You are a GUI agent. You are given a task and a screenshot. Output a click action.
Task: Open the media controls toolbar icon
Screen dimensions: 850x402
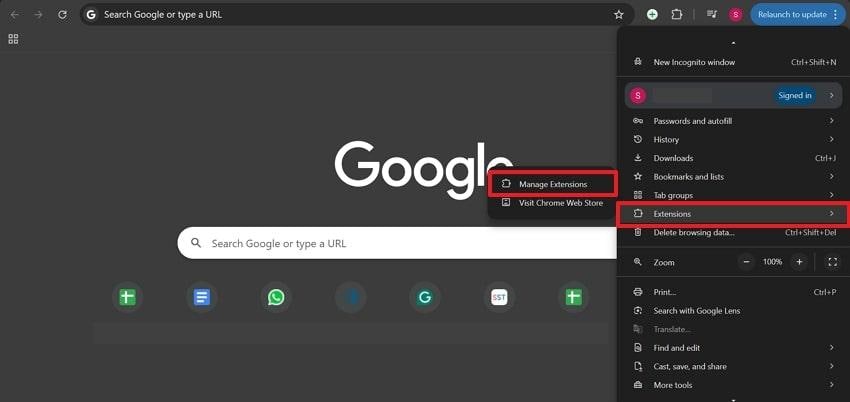pos(712,15)
